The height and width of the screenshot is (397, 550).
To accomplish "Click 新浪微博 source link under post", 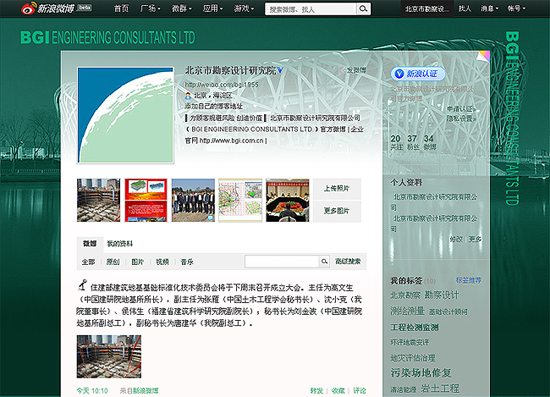I will [x=145, y=390].
